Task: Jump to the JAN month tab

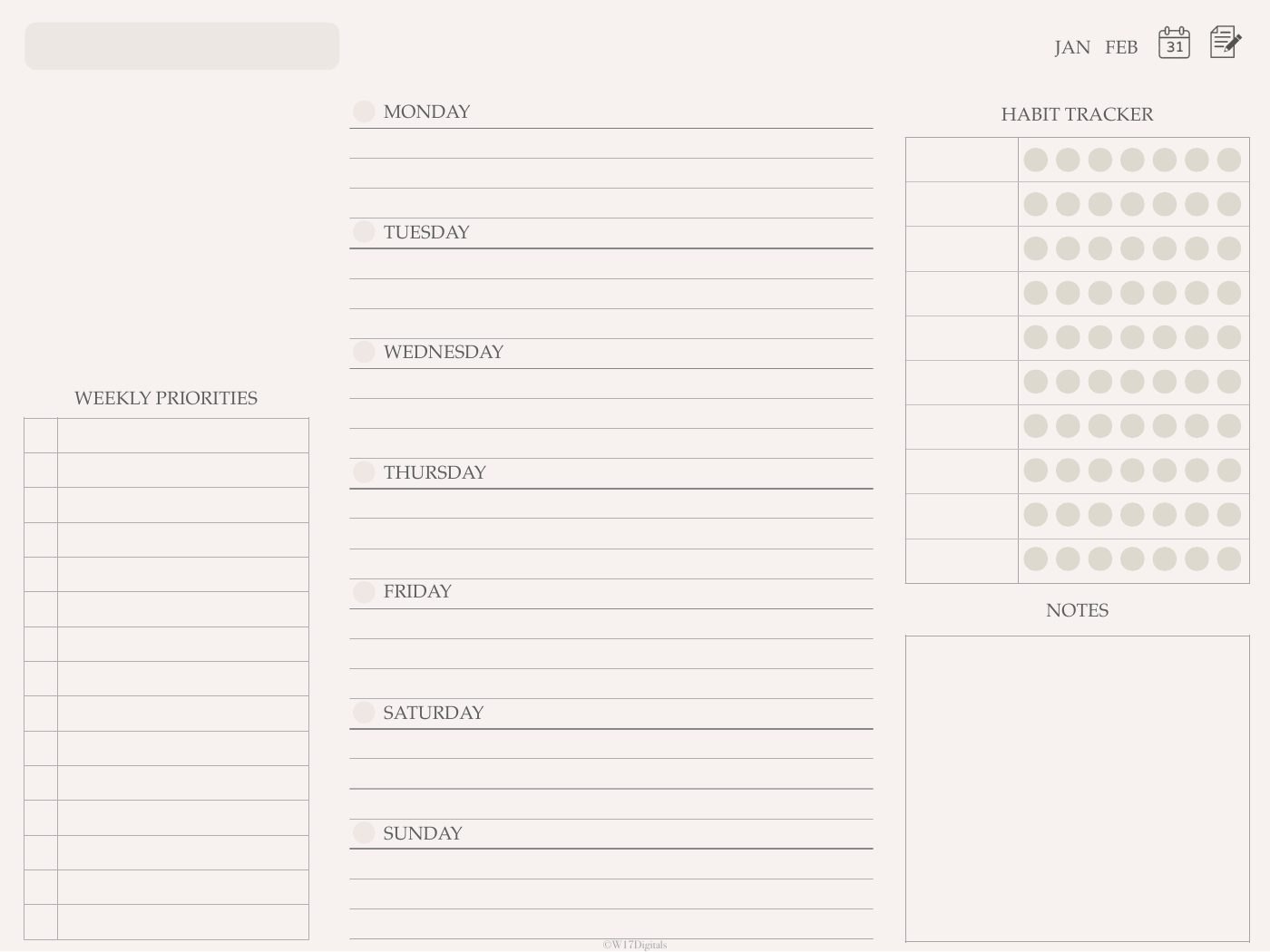Action: 1072,47
